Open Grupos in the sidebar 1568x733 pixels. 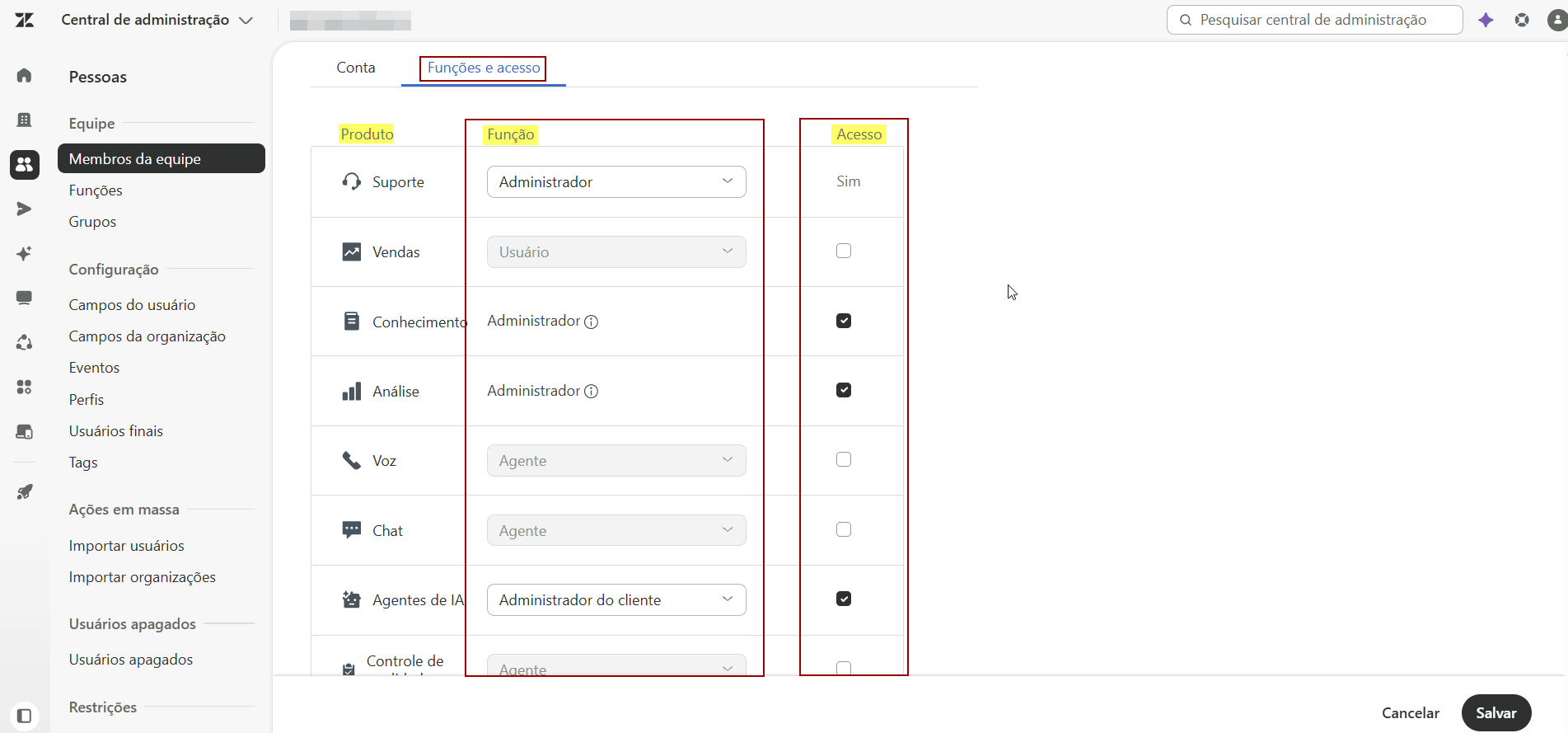[92, 222]
